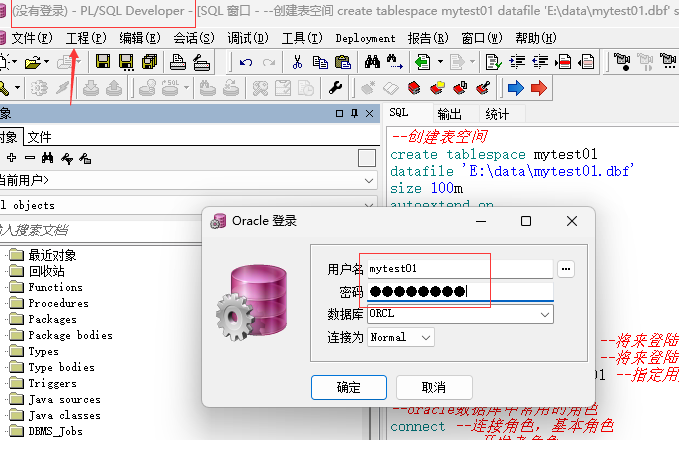Select the 最近对象 folder
Screen dimensions: 679x453
(52, 255)
